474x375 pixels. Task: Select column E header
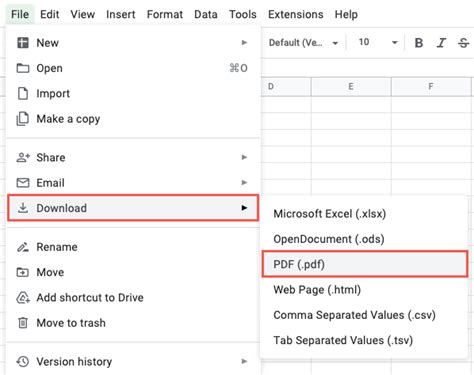(351, 87)
